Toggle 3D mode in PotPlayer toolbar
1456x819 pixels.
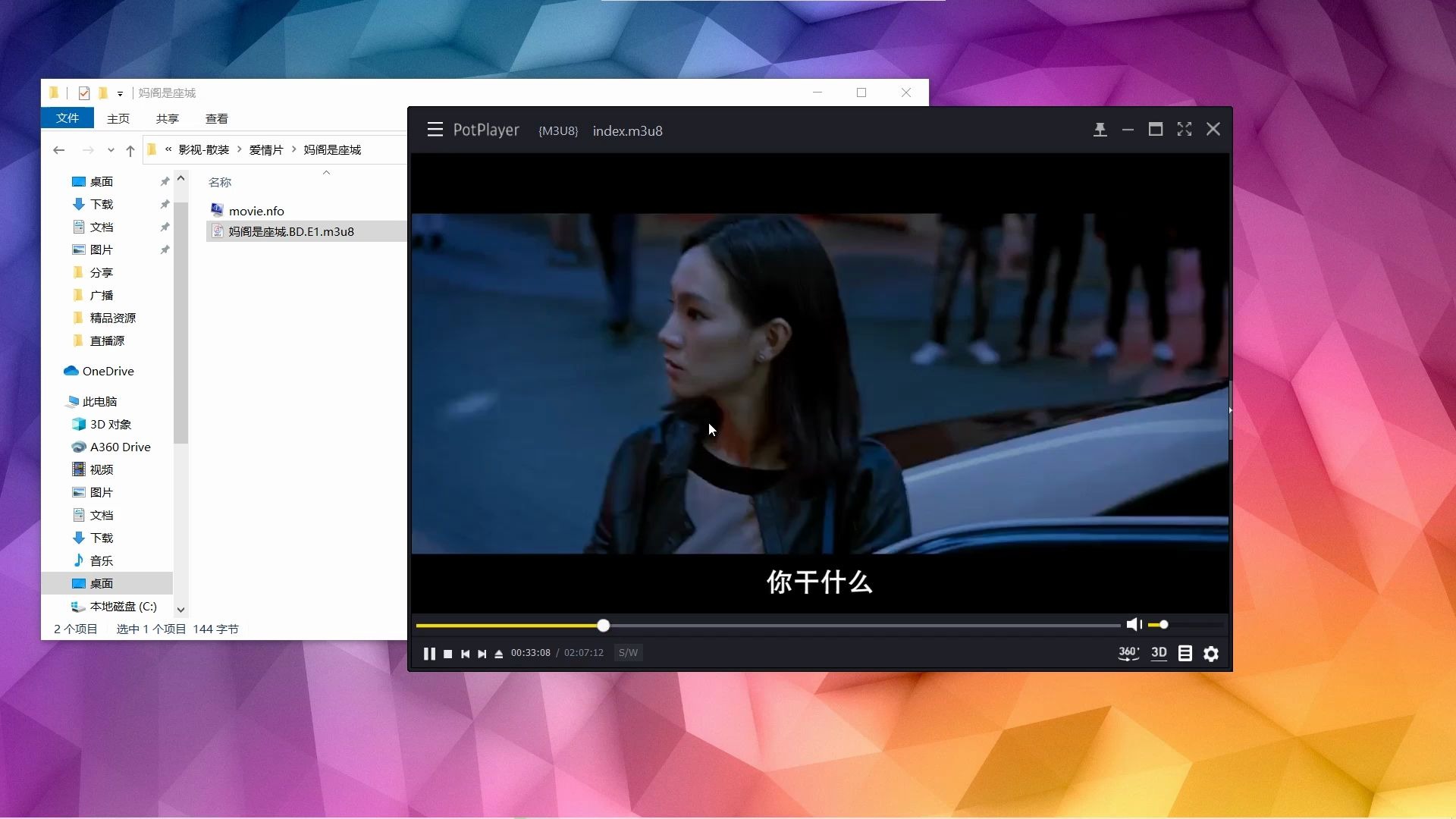click(1158, 652)
